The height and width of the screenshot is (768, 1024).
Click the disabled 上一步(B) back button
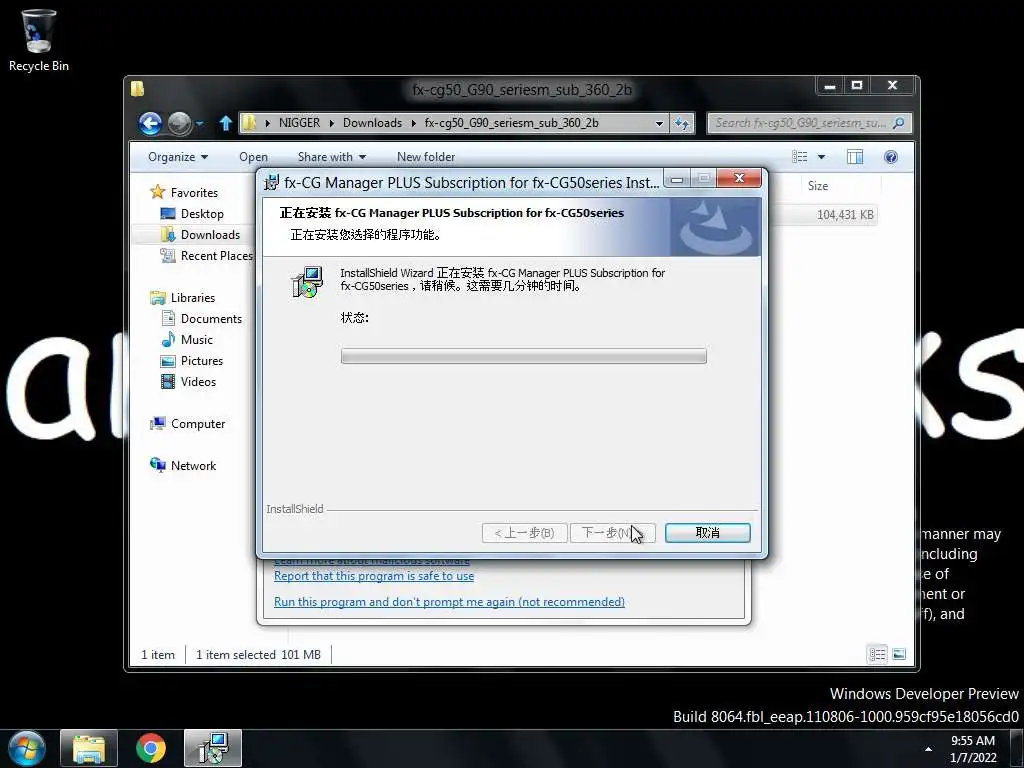[524, 533]
